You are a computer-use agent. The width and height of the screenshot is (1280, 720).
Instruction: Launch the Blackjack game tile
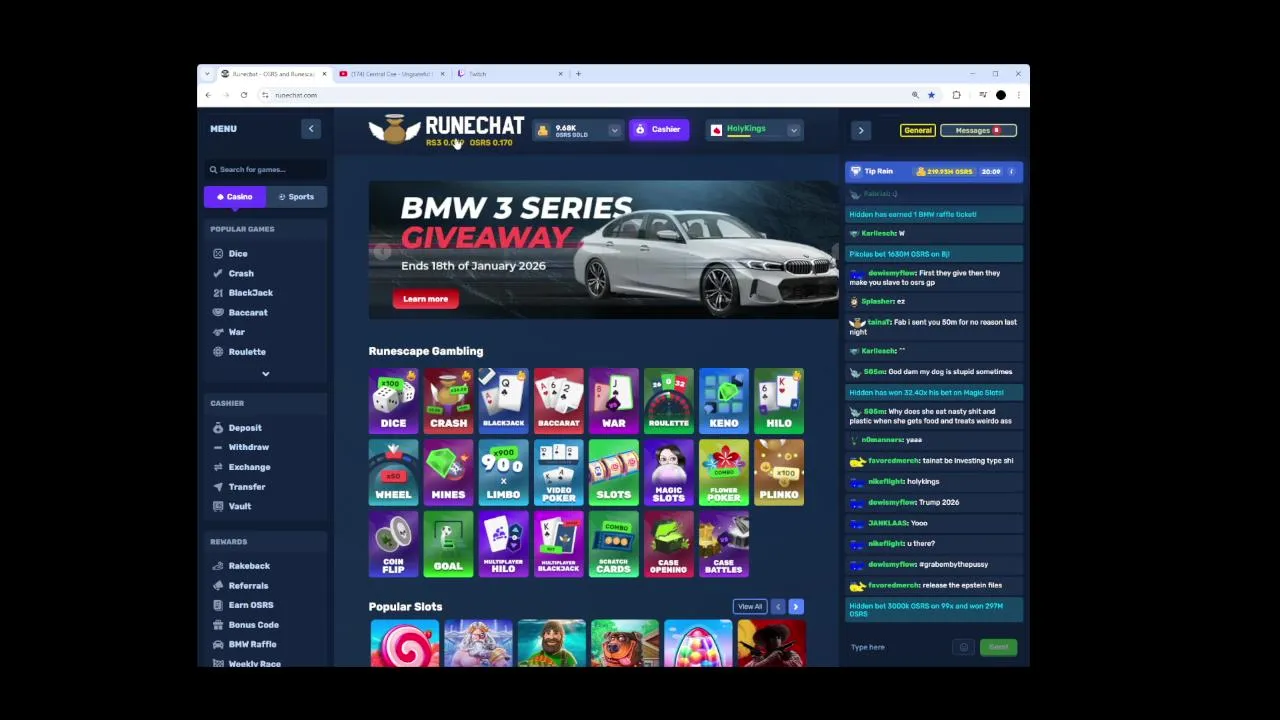click(503, 401)
